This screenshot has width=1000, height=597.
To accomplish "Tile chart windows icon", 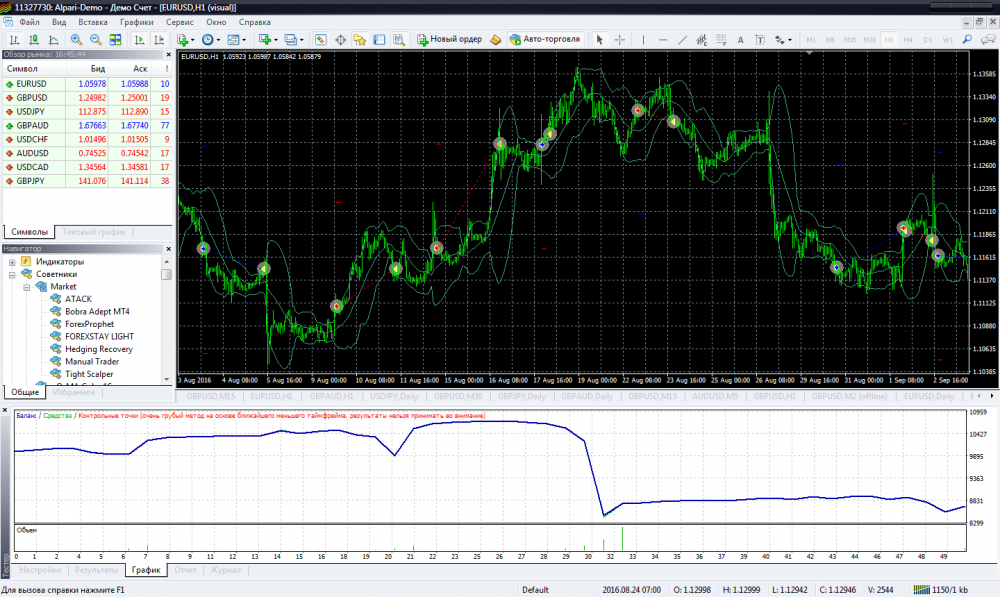I will click(x=115, y=40).
